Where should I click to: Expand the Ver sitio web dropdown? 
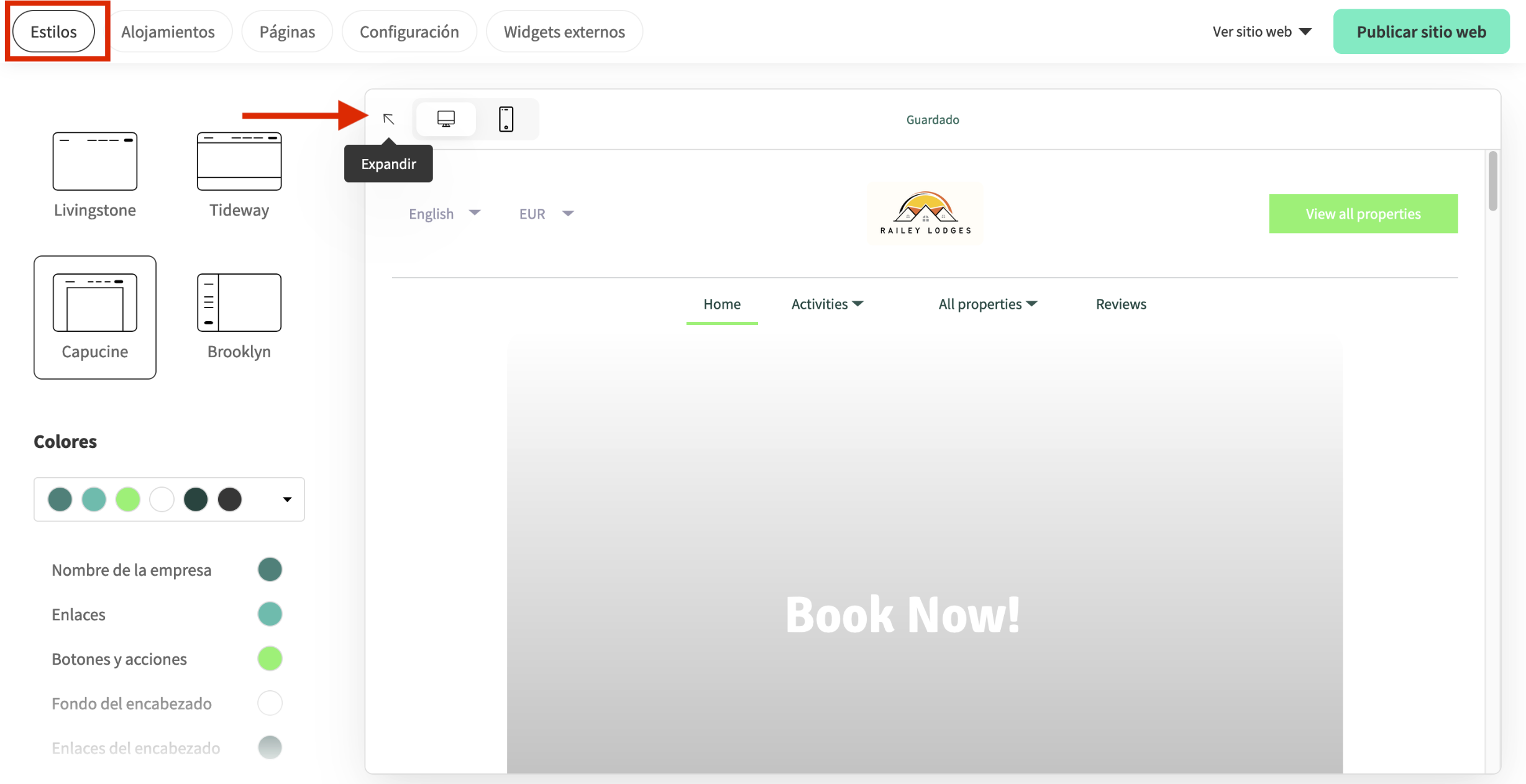coord(1261,31)
